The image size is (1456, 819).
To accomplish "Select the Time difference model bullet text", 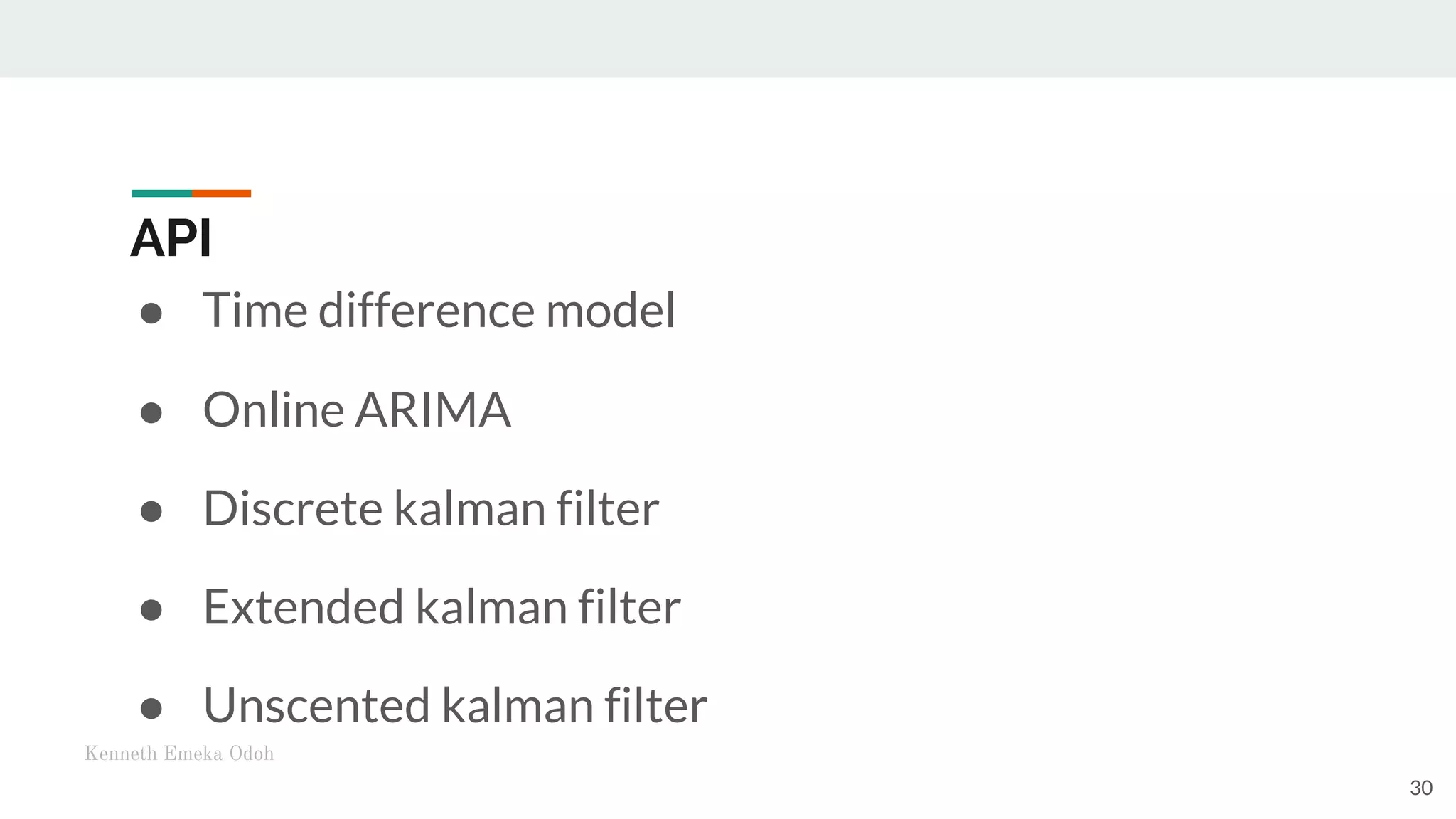I will (439, 311).
